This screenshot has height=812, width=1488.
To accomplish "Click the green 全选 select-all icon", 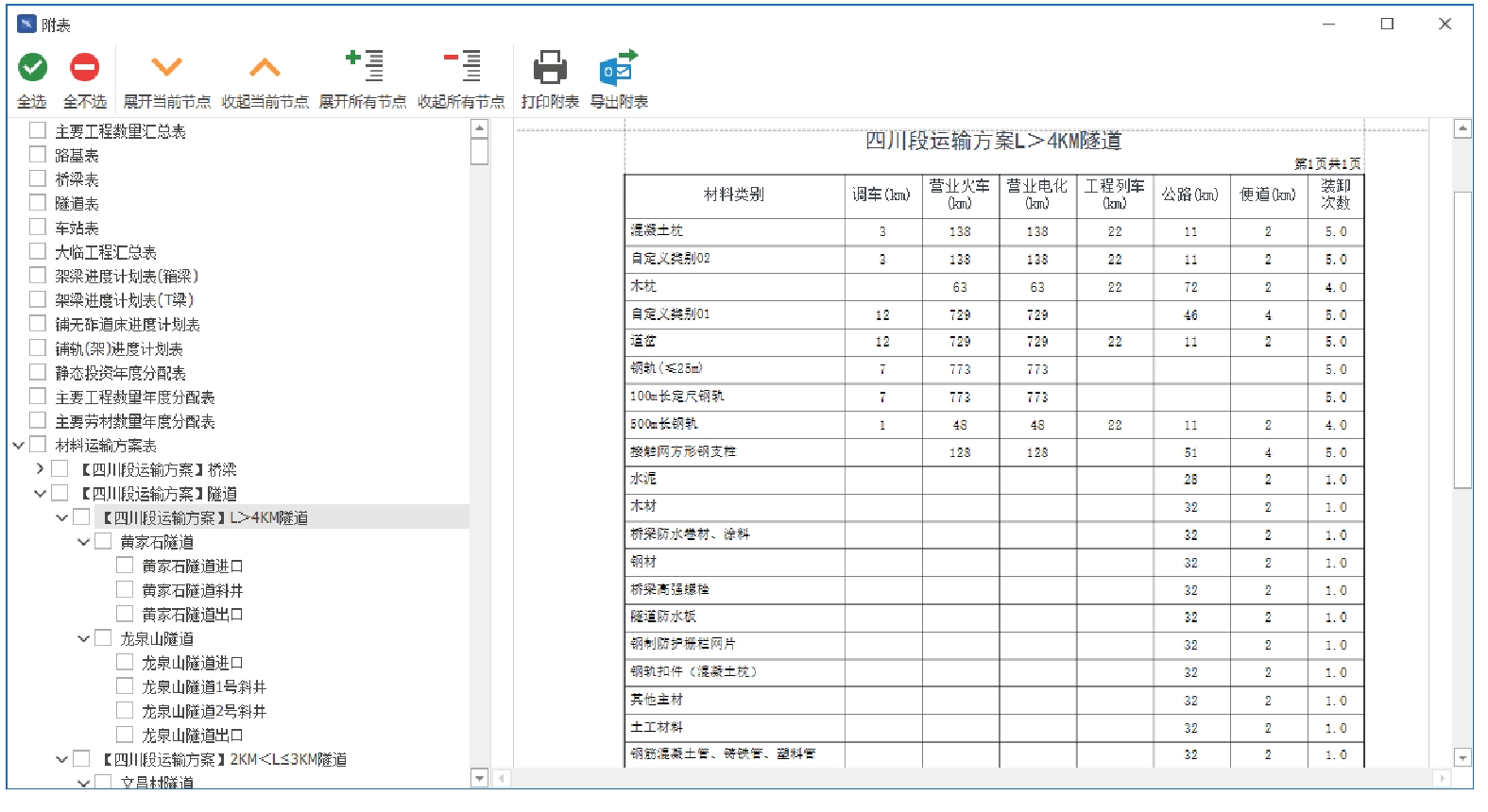I will coord(33,67).
